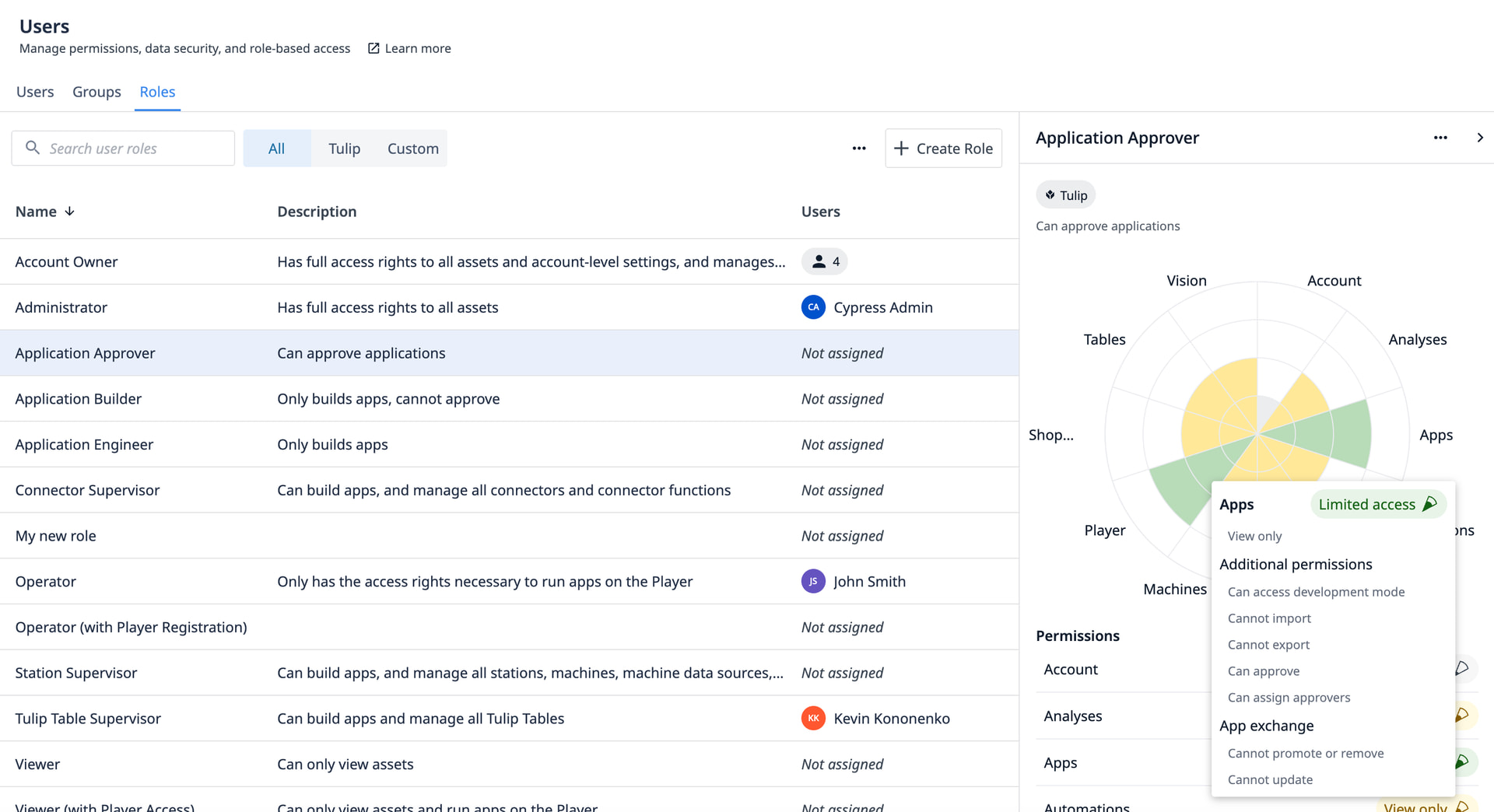Filter roles by Tulip

pyautogui.click(x=344, y=149)
